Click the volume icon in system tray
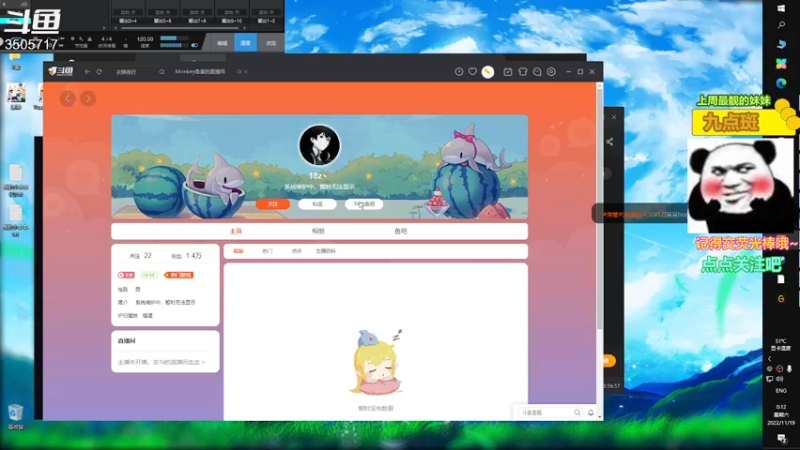The width and height of the screenshot is (800, 450). 780,379
